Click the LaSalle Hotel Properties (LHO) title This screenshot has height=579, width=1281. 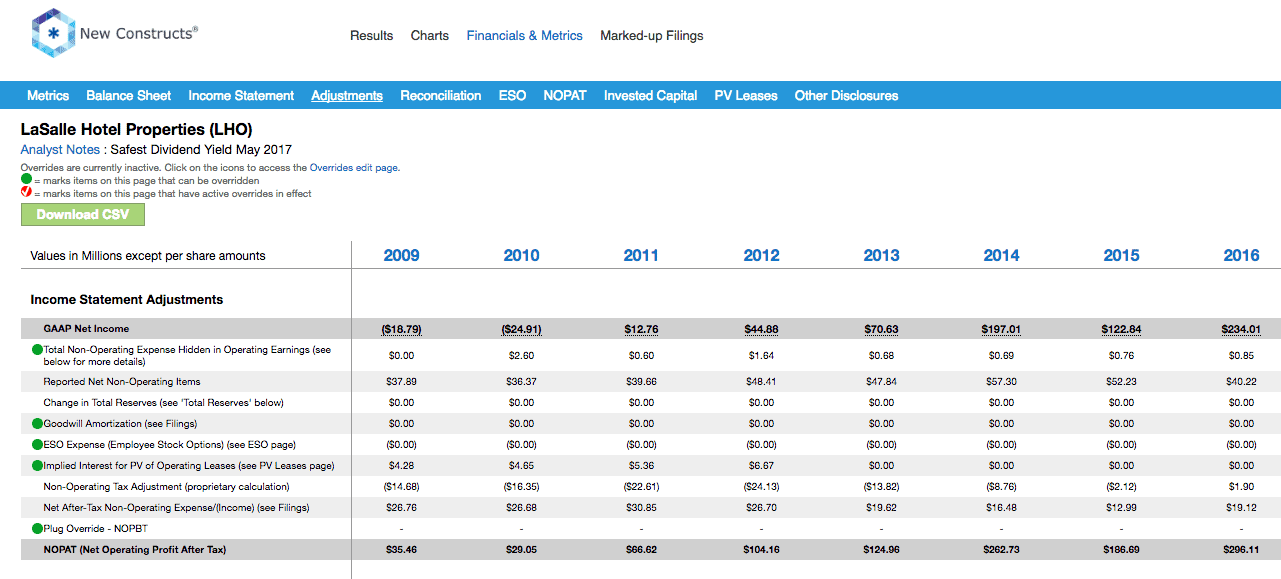[137, 129]
